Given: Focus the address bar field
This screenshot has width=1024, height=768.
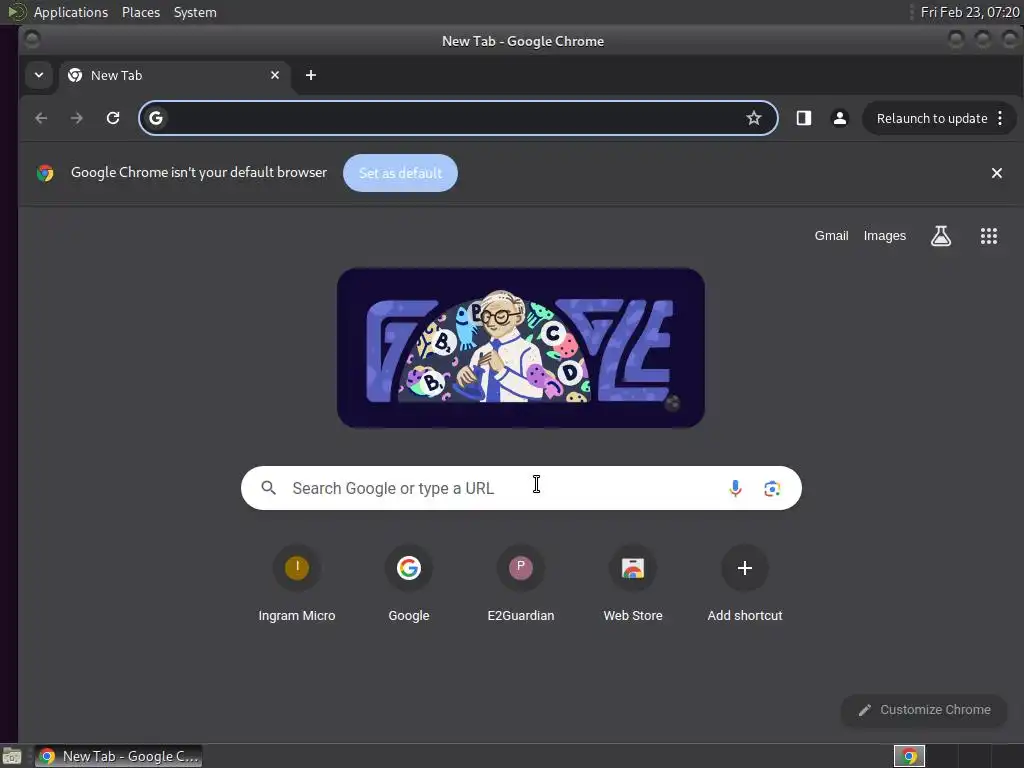Looking at the screenshot, I should click(458, 118).
